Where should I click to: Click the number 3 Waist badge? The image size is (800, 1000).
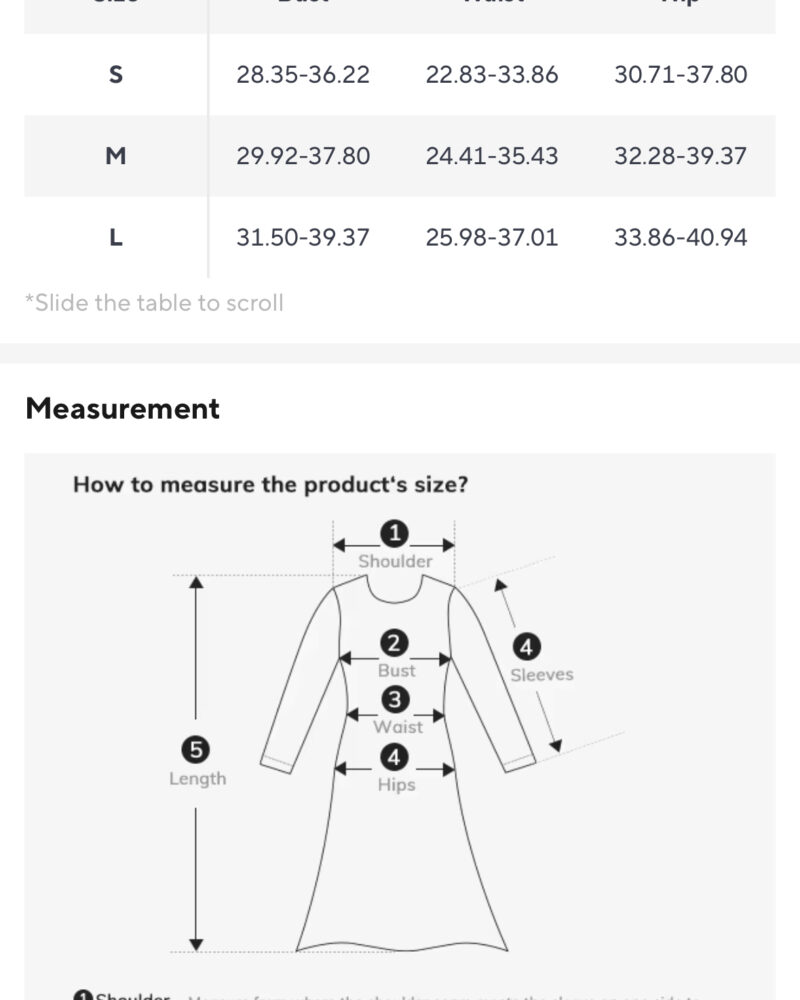coord(396,699)
